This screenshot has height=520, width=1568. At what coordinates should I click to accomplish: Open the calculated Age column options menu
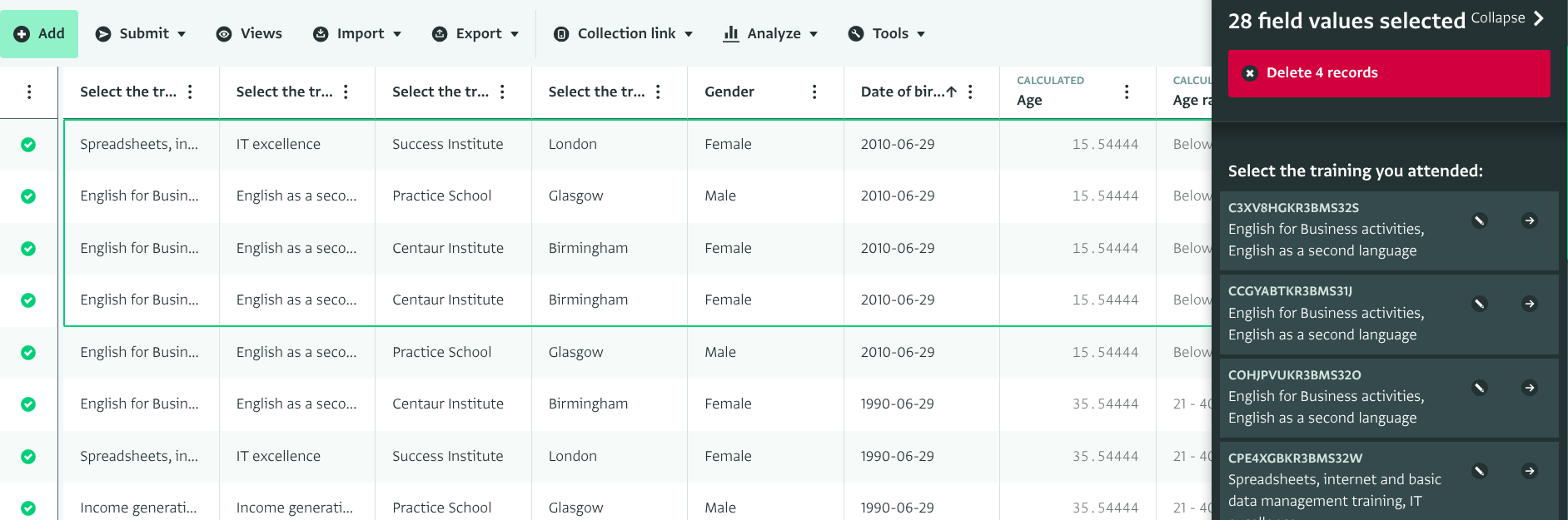[x=1126, y=92]
